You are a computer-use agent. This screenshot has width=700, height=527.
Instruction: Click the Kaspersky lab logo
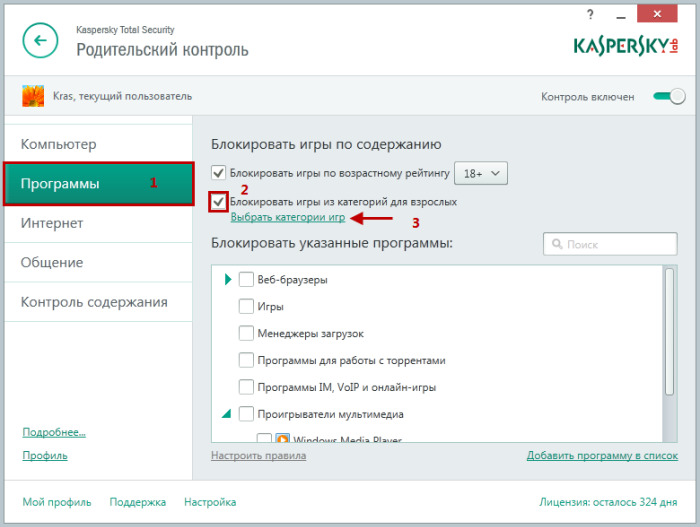click(x=625, y=47)
